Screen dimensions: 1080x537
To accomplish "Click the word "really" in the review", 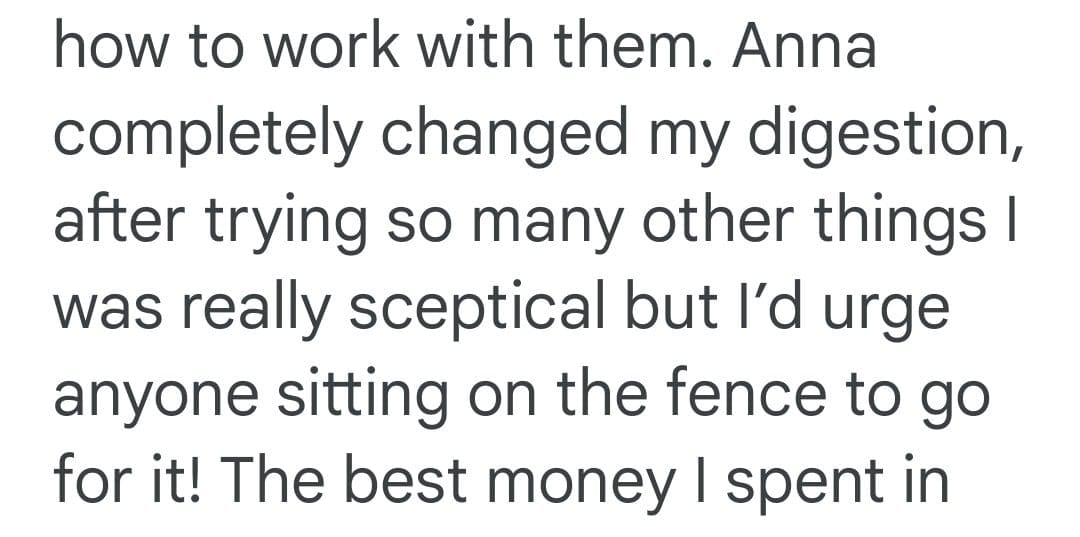I will coord(267,308).
